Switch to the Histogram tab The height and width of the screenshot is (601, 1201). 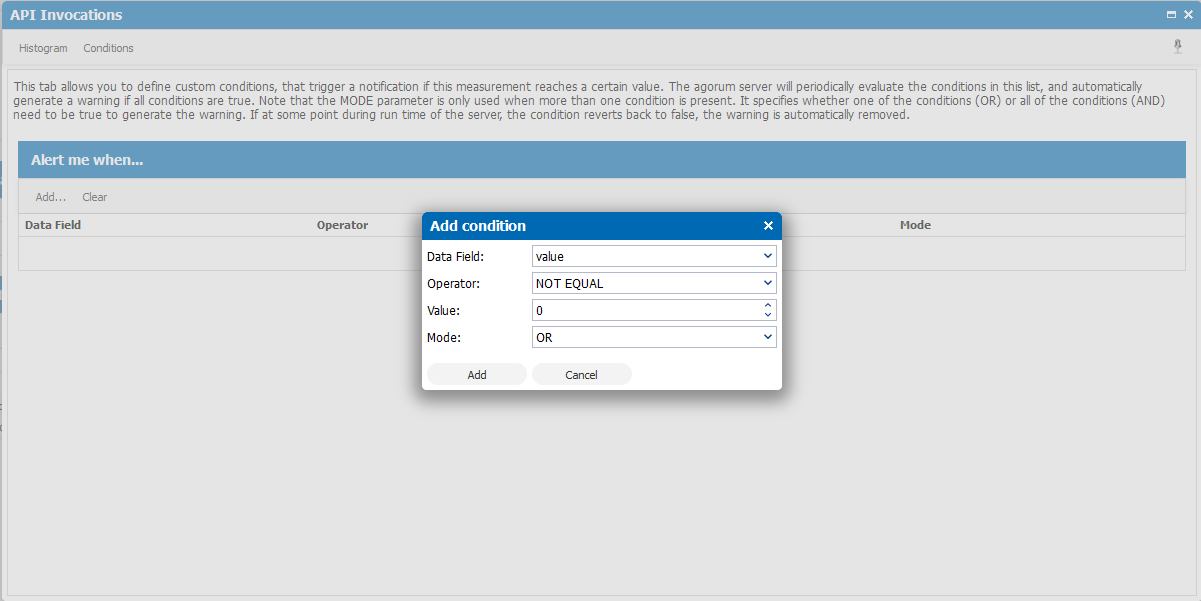click(x=43, y=48)
